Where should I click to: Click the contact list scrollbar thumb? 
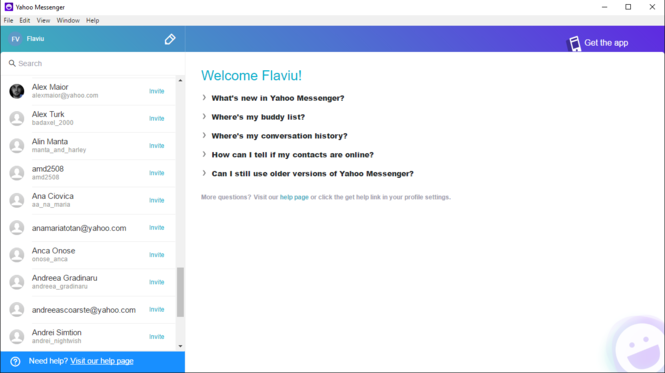(180, 292)
